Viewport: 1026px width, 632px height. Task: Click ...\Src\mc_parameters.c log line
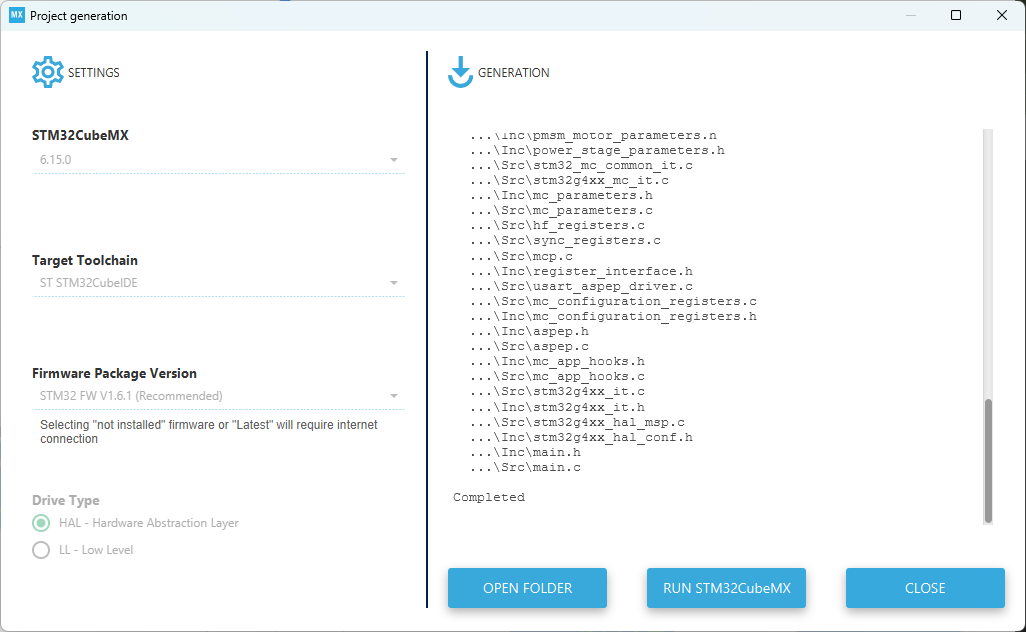[561, 210]
